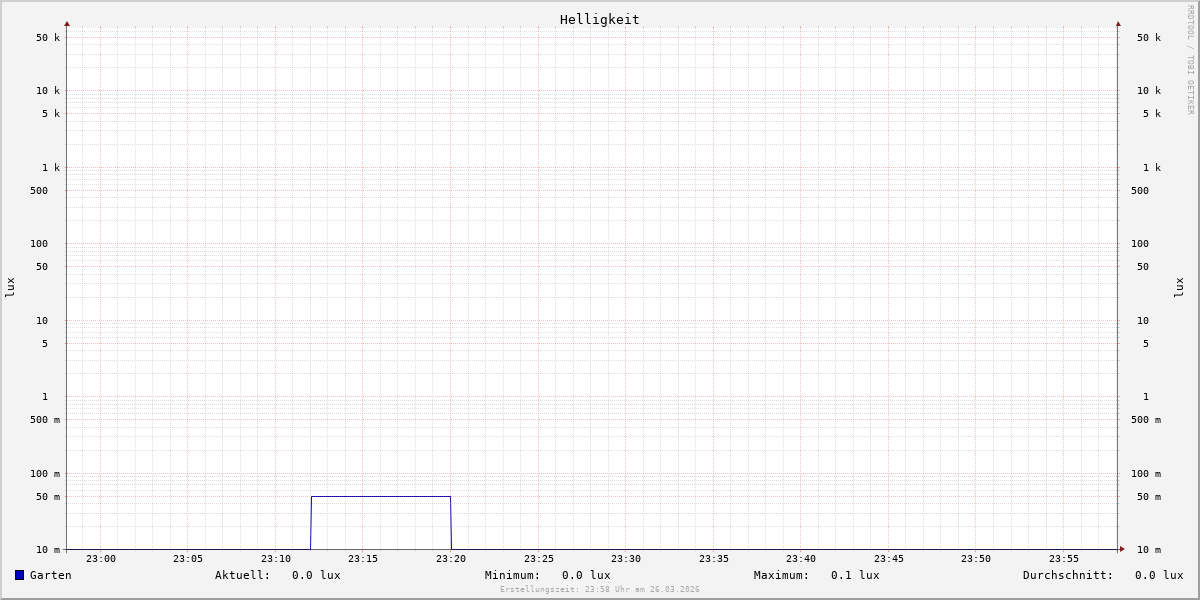Click the left y-axis 10 k label
Viewport: 1200px width, 600px height.
48,91
